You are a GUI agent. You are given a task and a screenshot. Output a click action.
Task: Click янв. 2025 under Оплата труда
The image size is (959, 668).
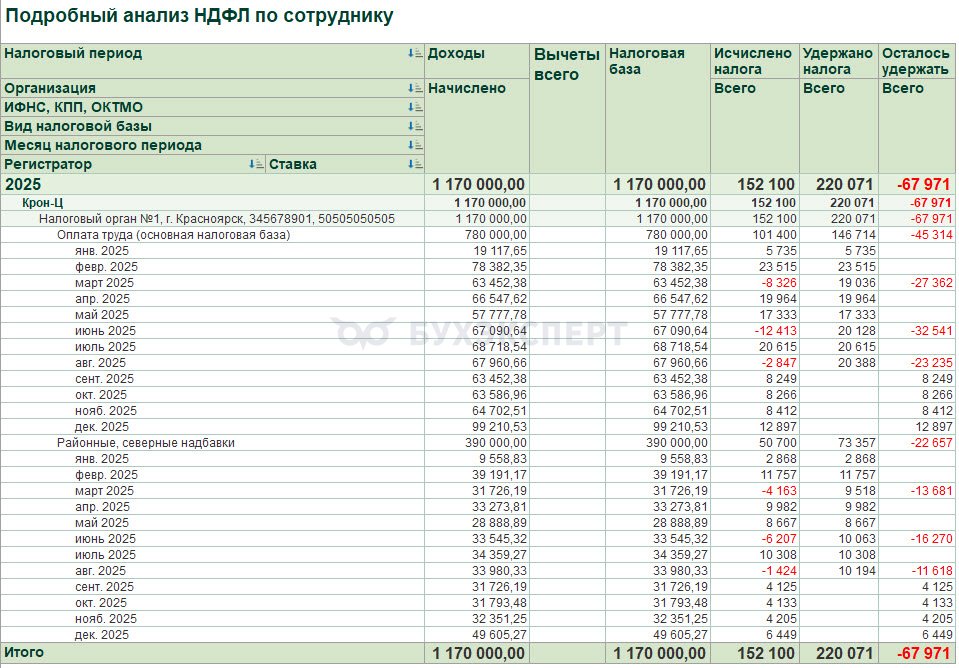(102, 251)
